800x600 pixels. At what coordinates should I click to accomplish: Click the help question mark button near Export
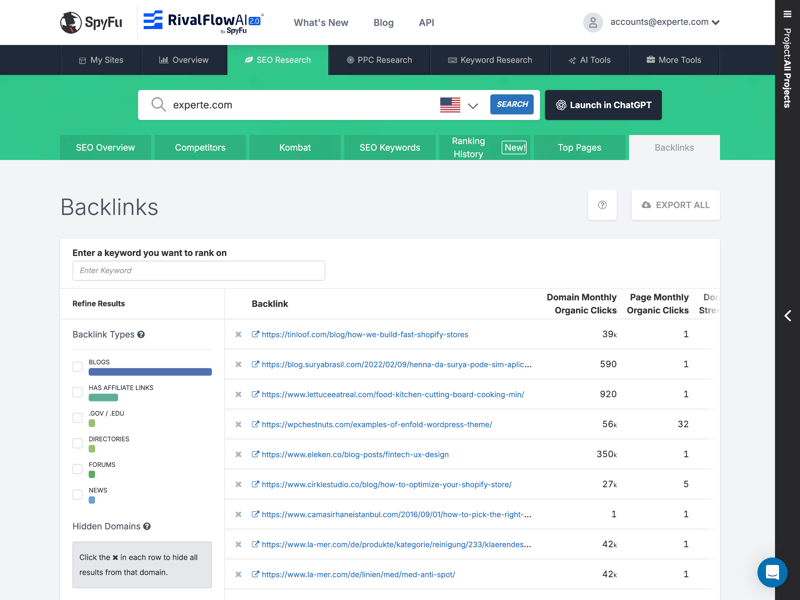pyautogui.click(x=602, y=205)
